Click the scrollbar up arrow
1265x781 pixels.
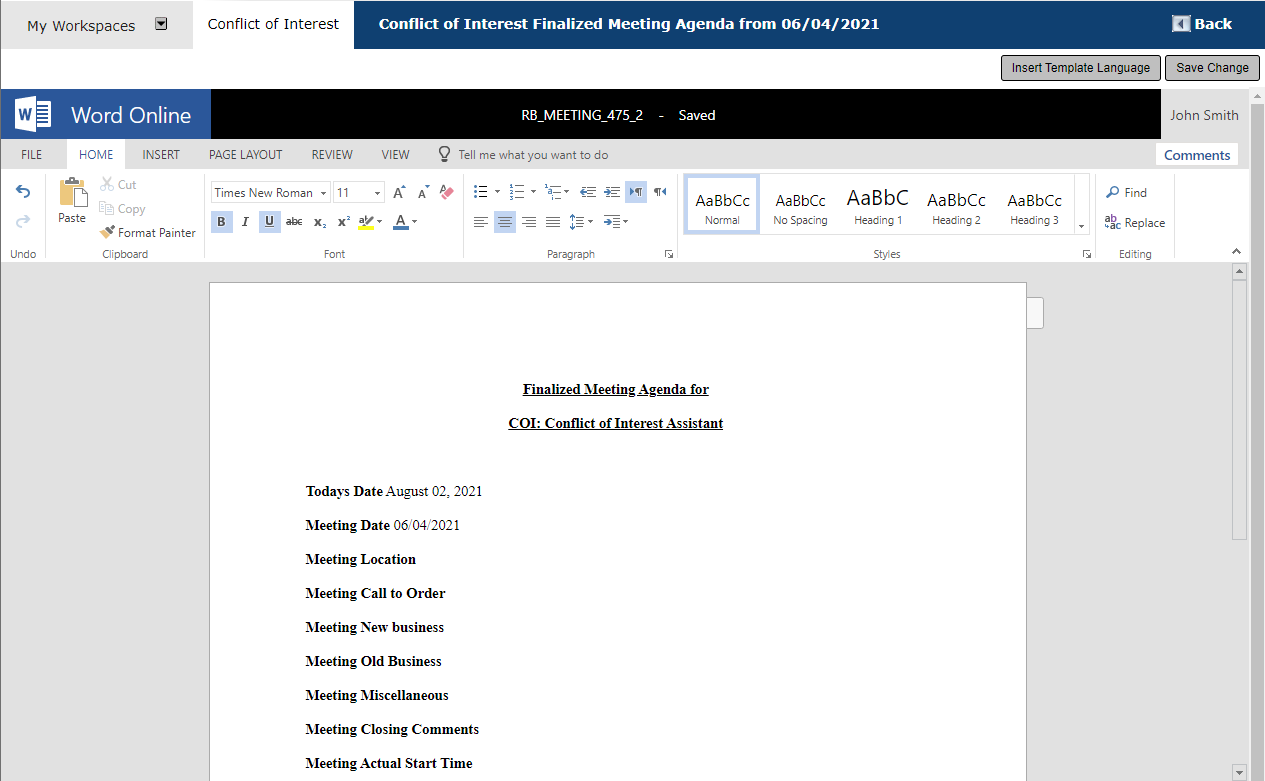[1240, 271]
